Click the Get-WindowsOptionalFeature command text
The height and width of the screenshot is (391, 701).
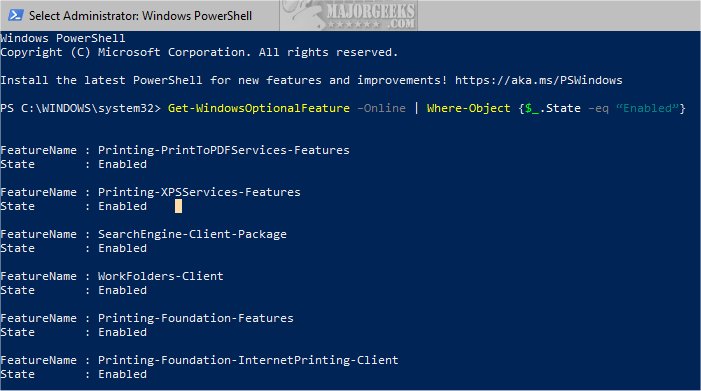point(259,108)
